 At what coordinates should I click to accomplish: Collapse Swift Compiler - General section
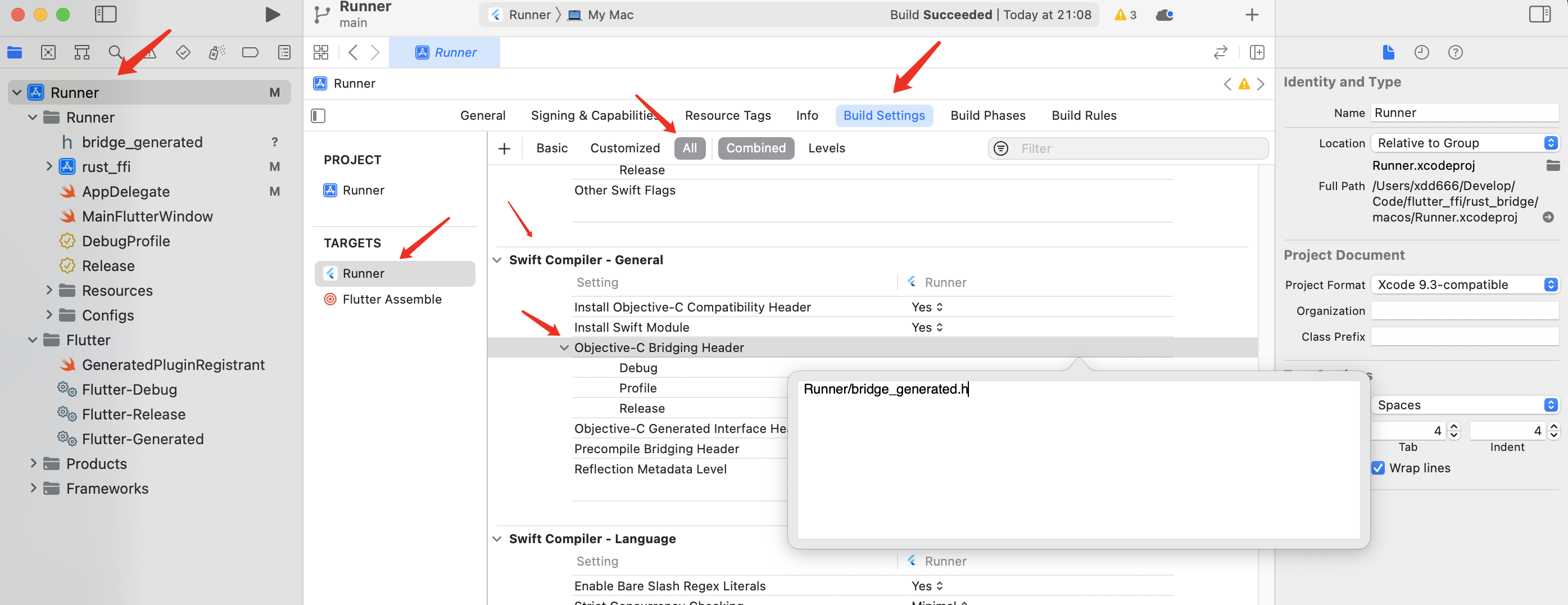[x=497, y=260]
